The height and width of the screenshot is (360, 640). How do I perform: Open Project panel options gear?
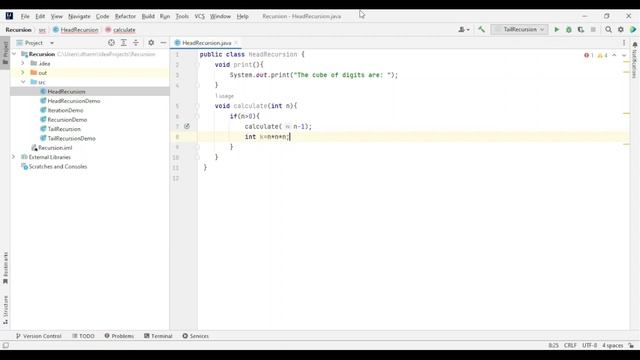pos(151,42)
